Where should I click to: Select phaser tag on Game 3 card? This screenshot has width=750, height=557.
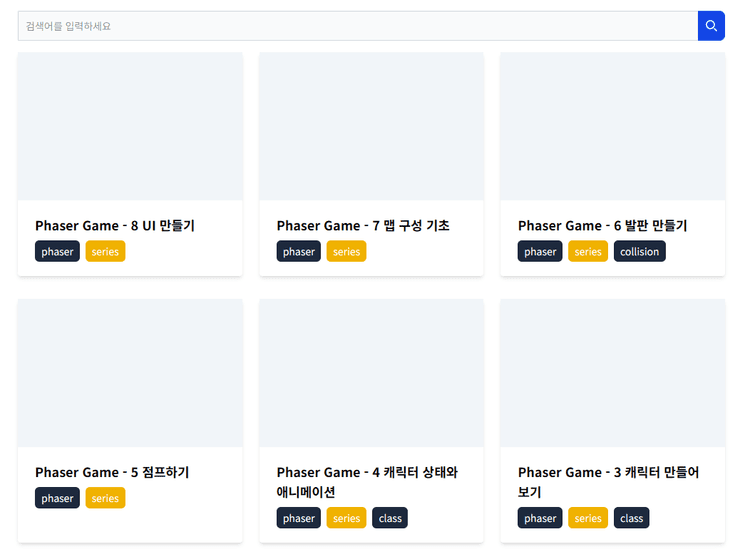pyautogui.click(x=540, y=518)
